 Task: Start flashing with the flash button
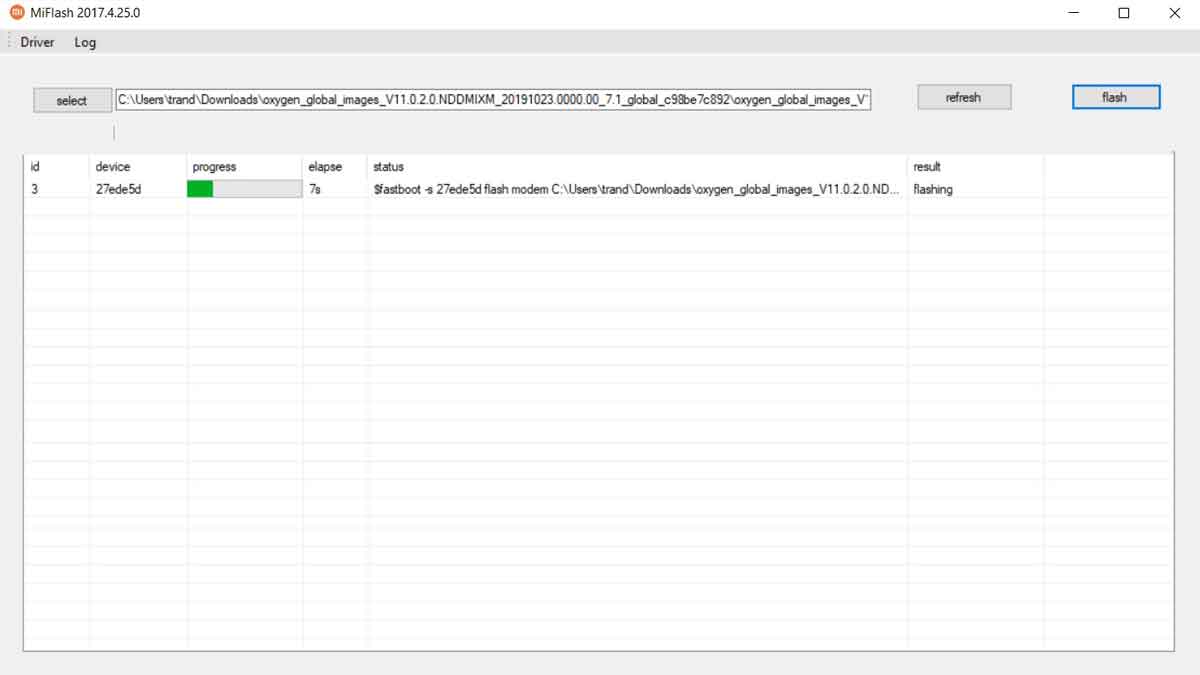1115,97
